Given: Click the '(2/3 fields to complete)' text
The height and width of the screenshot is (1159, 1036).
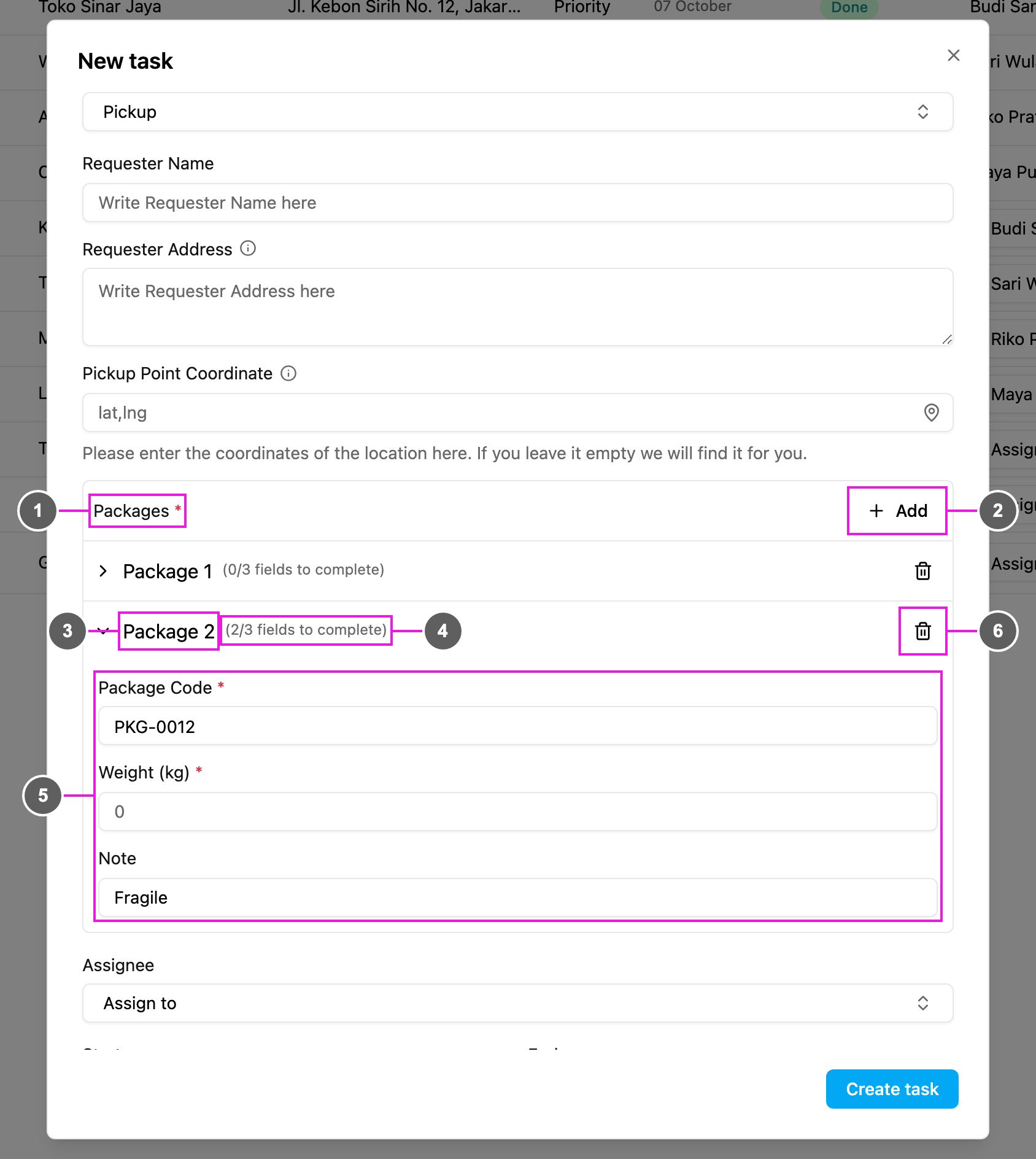Looking at the screenshot, I should 306,630.
